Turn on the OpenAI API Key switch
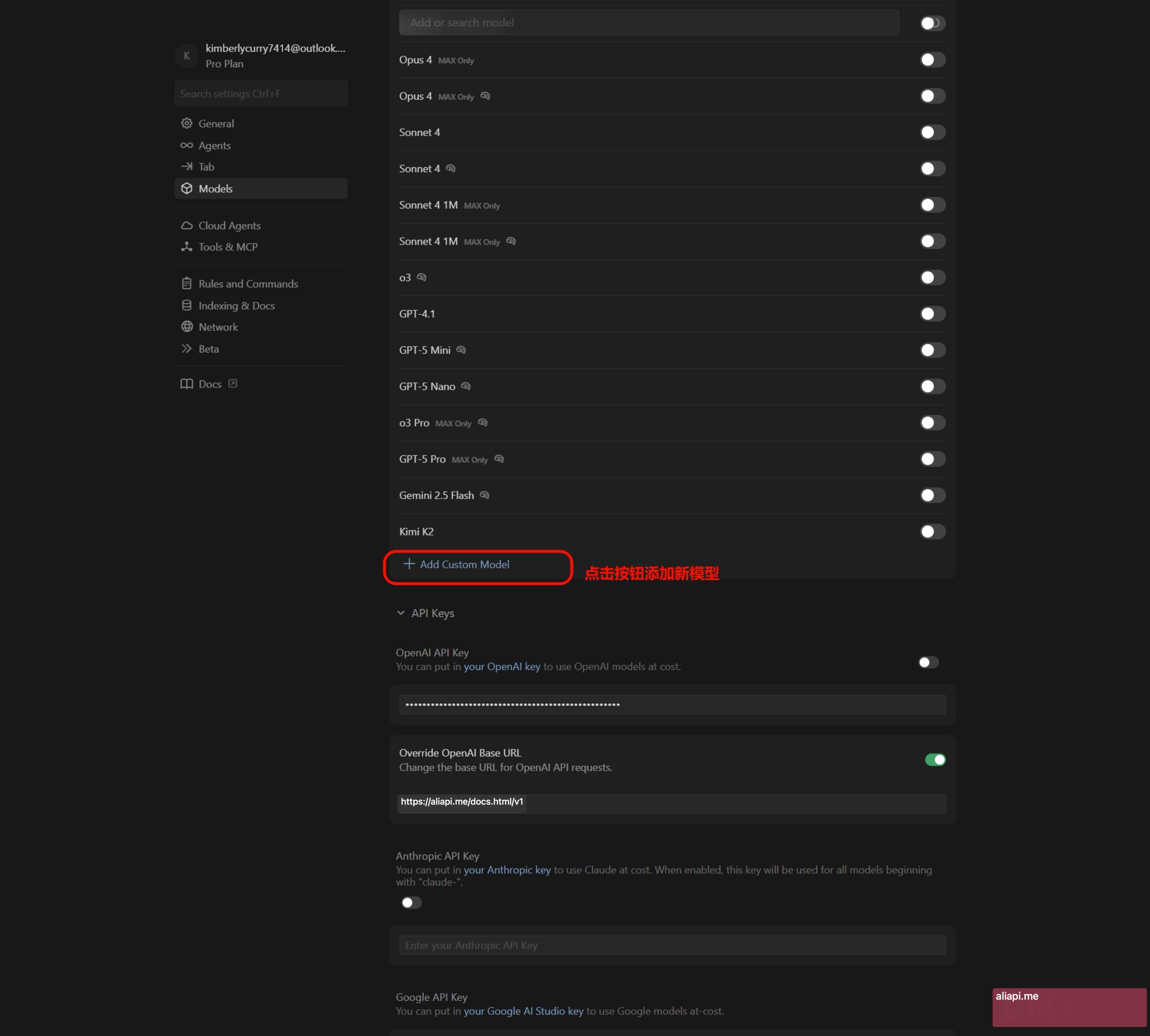The height and width of the screenshot is (1036, 1150). [x=928, y=663]
